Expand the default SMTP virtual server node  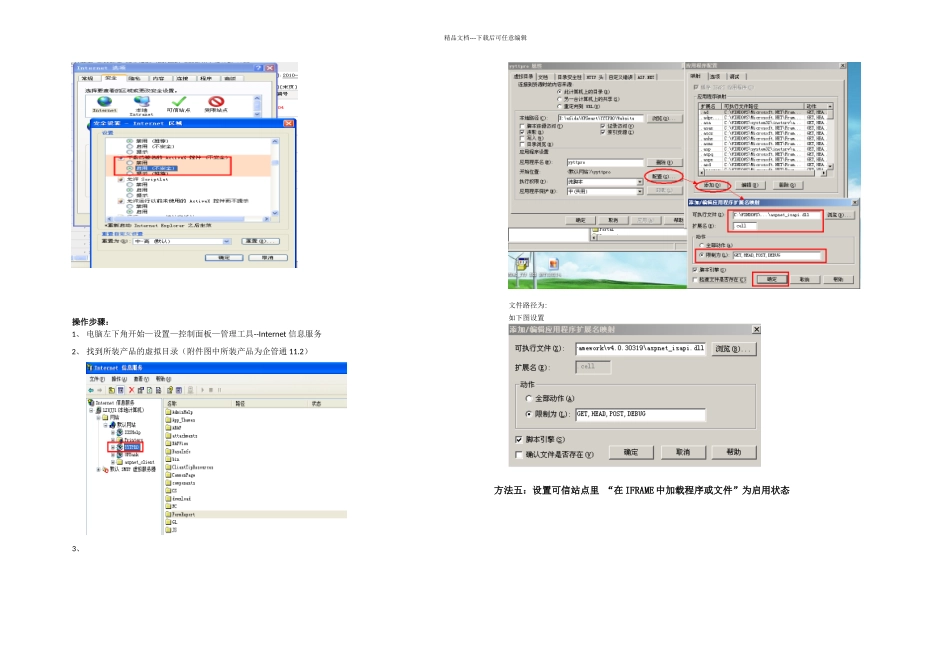pos(98,470)
